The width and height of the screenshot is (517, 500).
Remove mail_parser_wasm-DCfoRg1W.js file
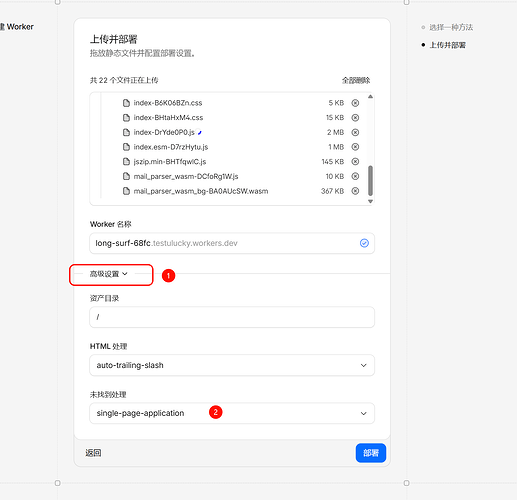click(355, 176)
